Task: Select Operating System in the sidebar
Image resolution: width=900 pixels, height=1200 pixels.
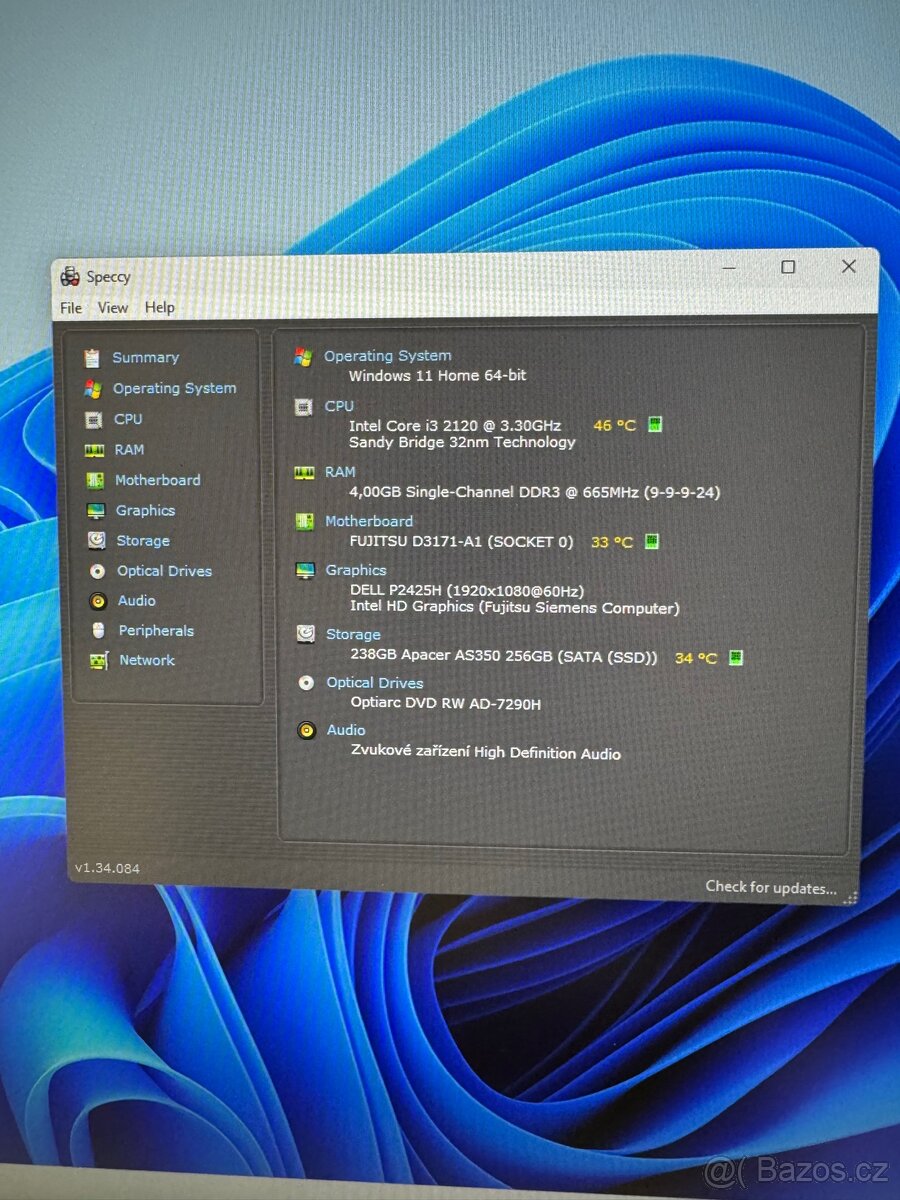Action: (175, 389)
